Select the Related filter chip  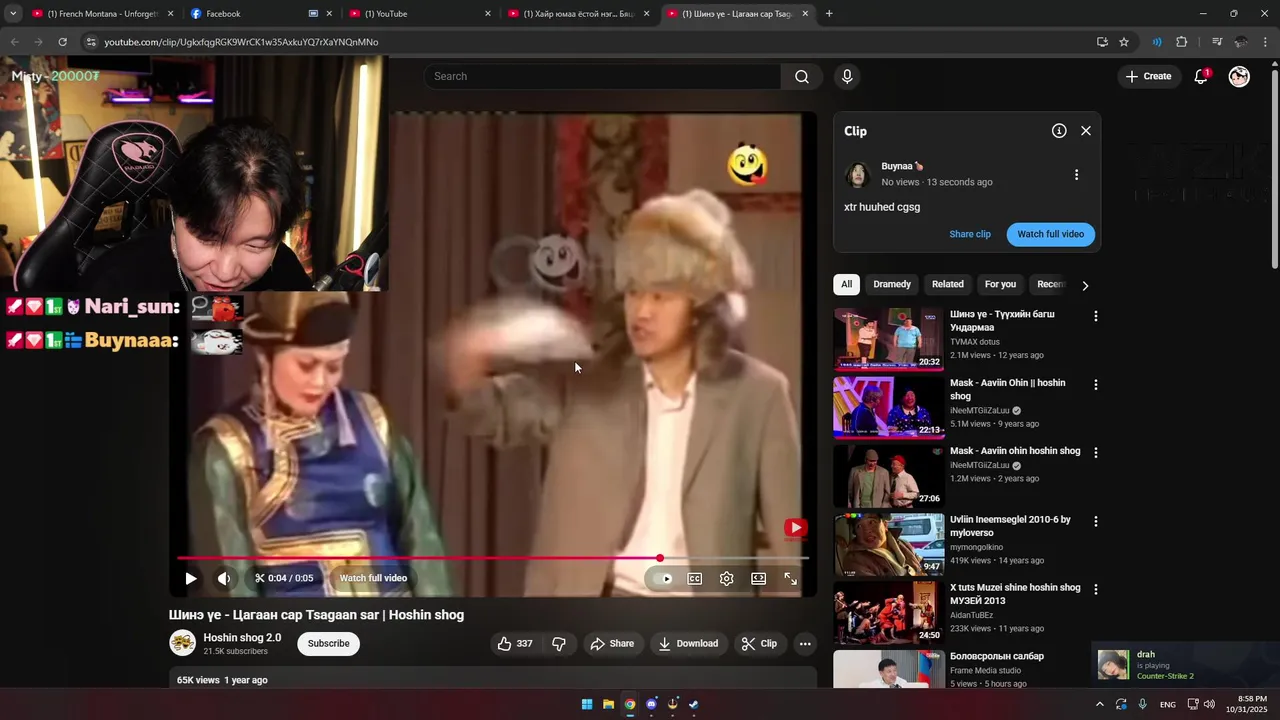[x=948, y=284]
